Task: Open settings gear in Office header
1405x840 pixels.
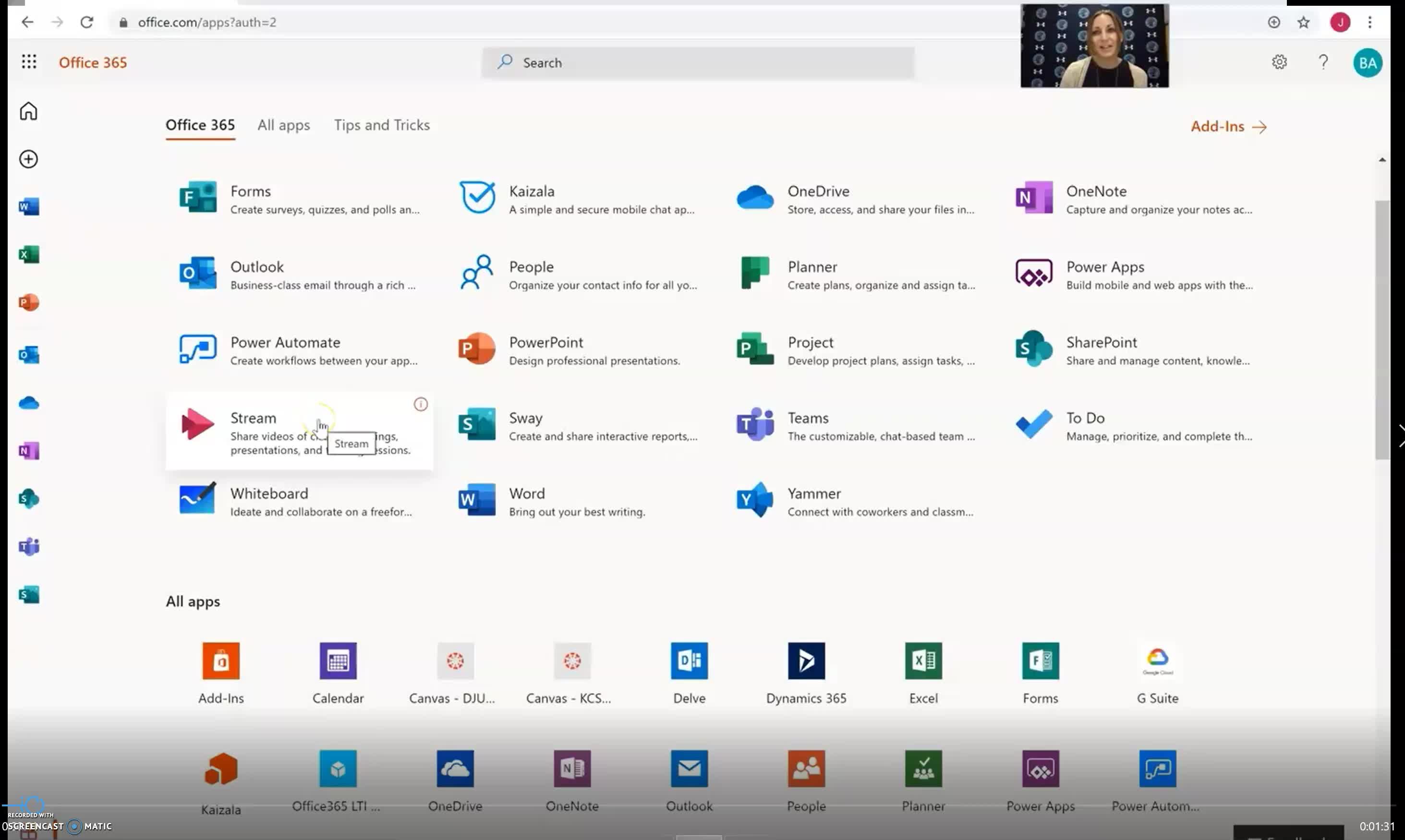Action: coord(1279,62)
